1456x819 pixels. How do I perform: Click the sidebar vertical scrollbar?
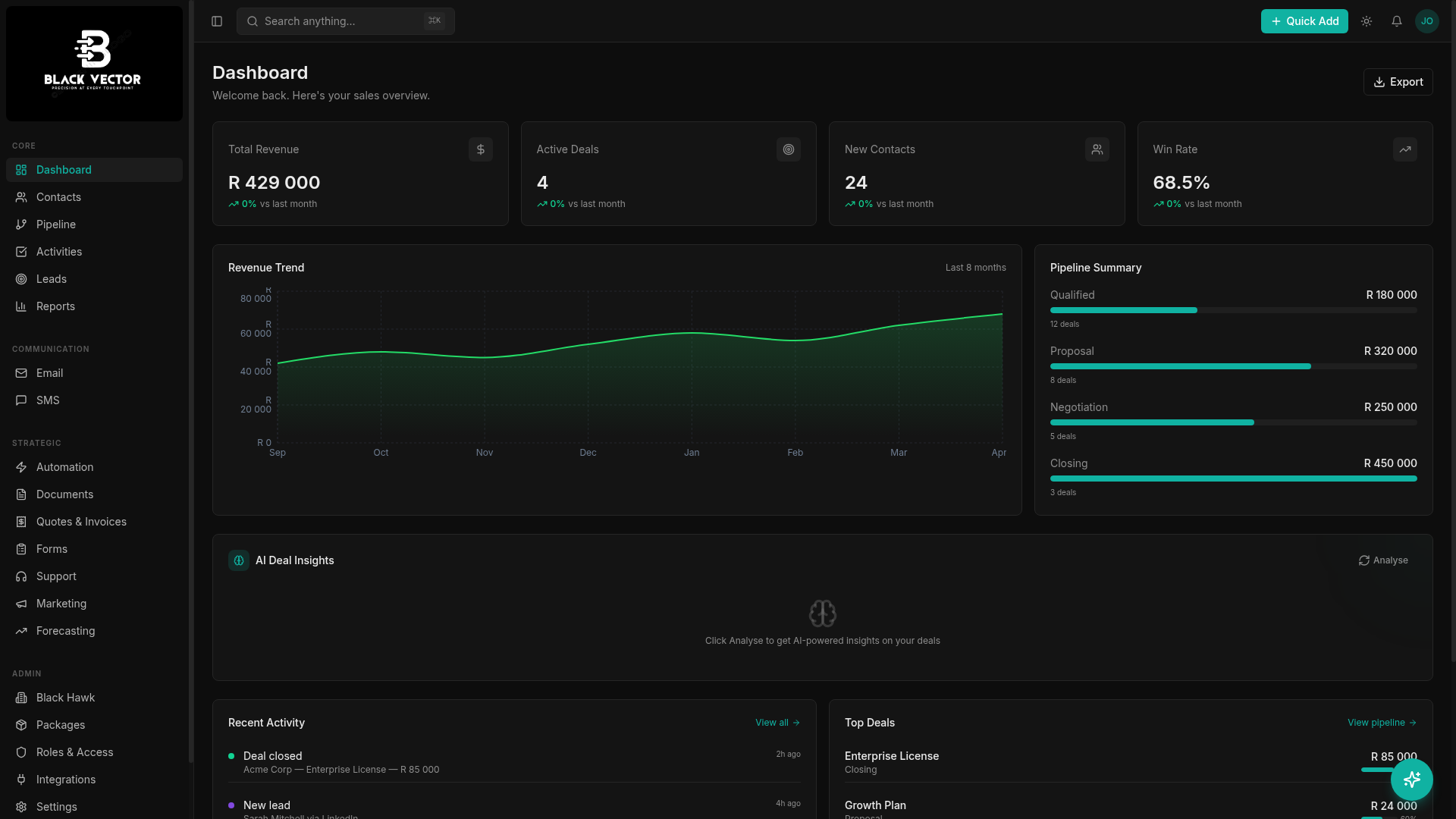click(x=191, y=381)
